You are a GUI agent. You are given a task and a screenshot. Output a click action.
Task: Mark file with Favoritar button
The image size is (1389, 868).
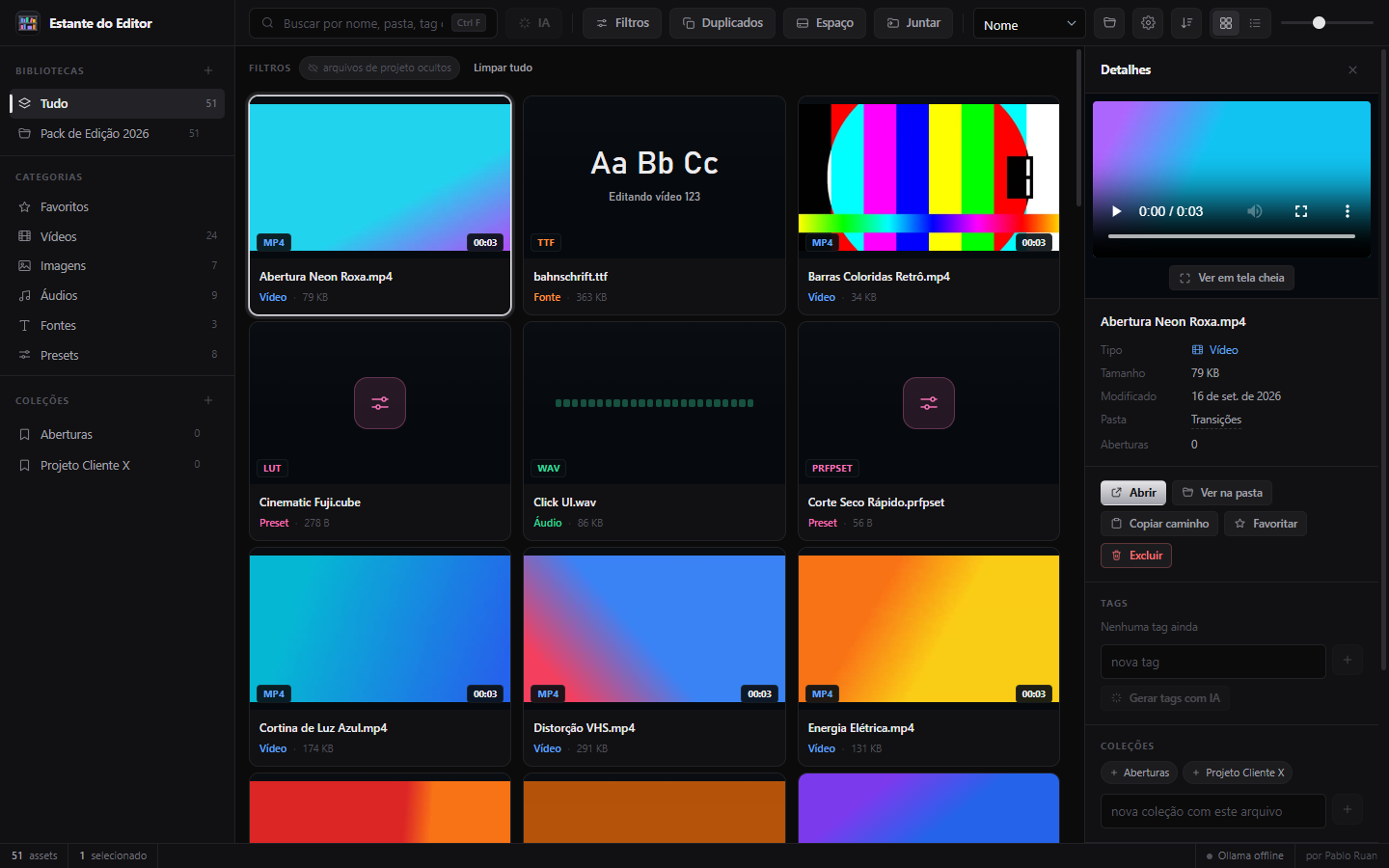(1266, 524)
